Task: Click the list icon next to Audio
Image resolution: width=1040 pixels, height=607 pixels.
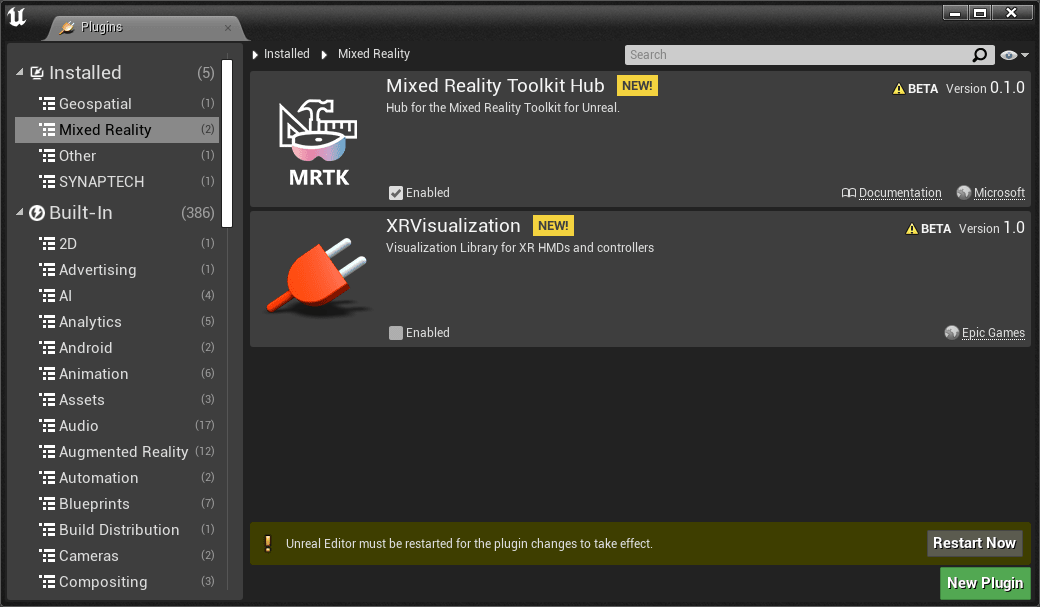Action: click(47, 425)
